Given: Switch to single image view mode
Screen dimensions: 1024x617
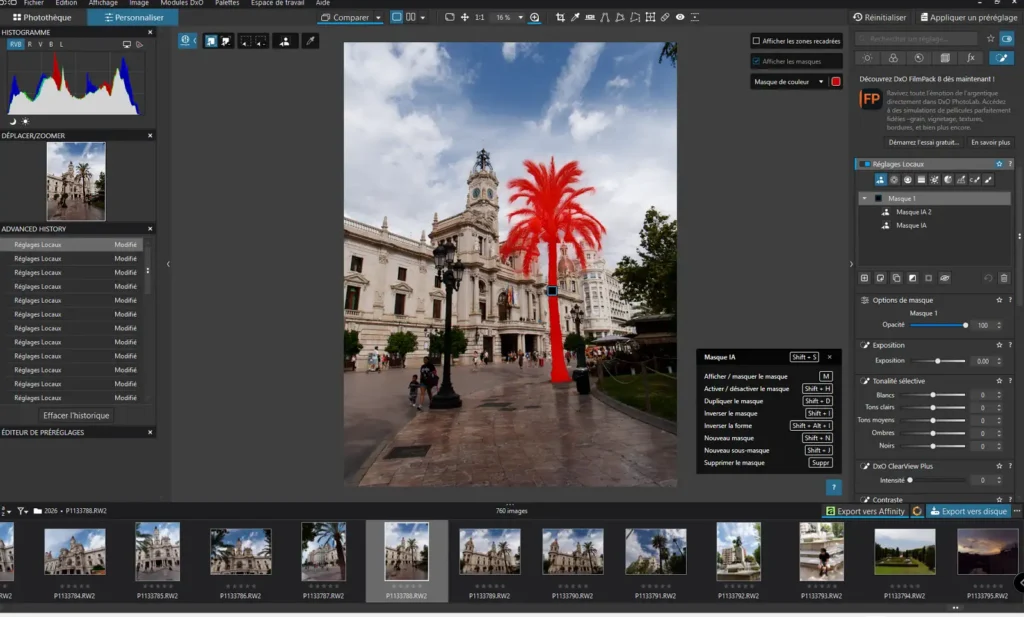Looking at the screenshot, I should (x=396, y=18).
